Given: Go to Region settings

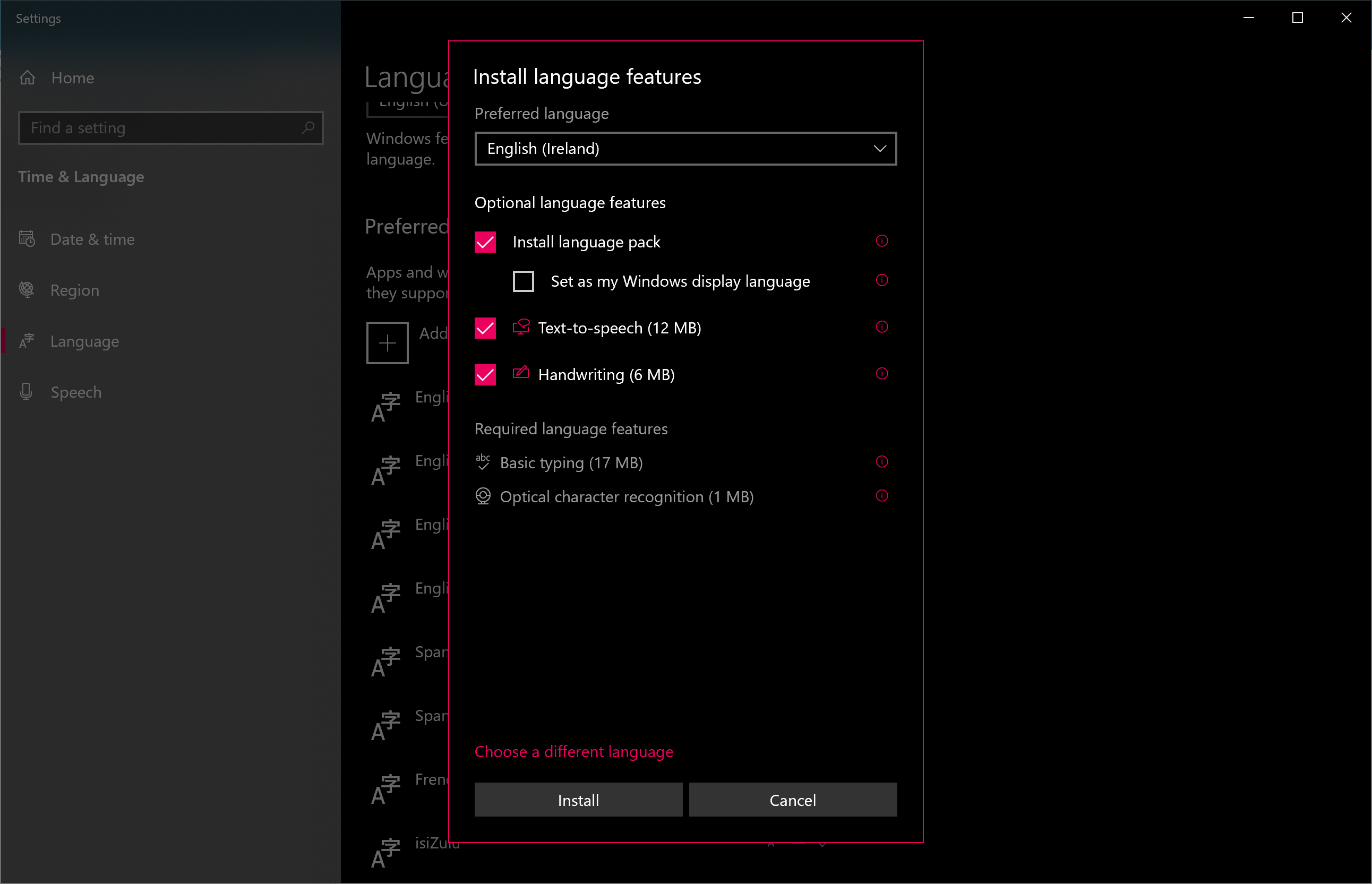Looking at the screenshot, I should coord(75,290).
